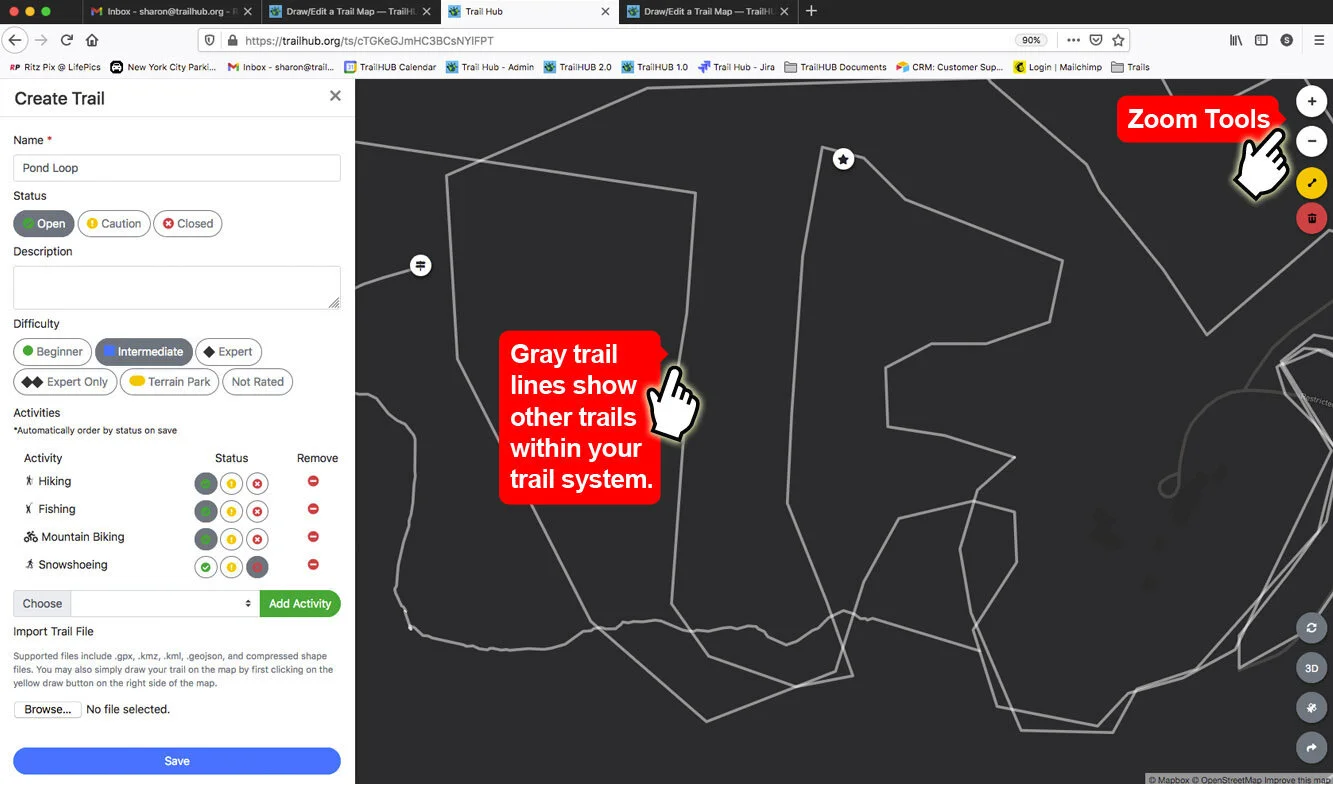Go to the browser home page
This screenshot has height=785, width=1333.
pos(92,40)
